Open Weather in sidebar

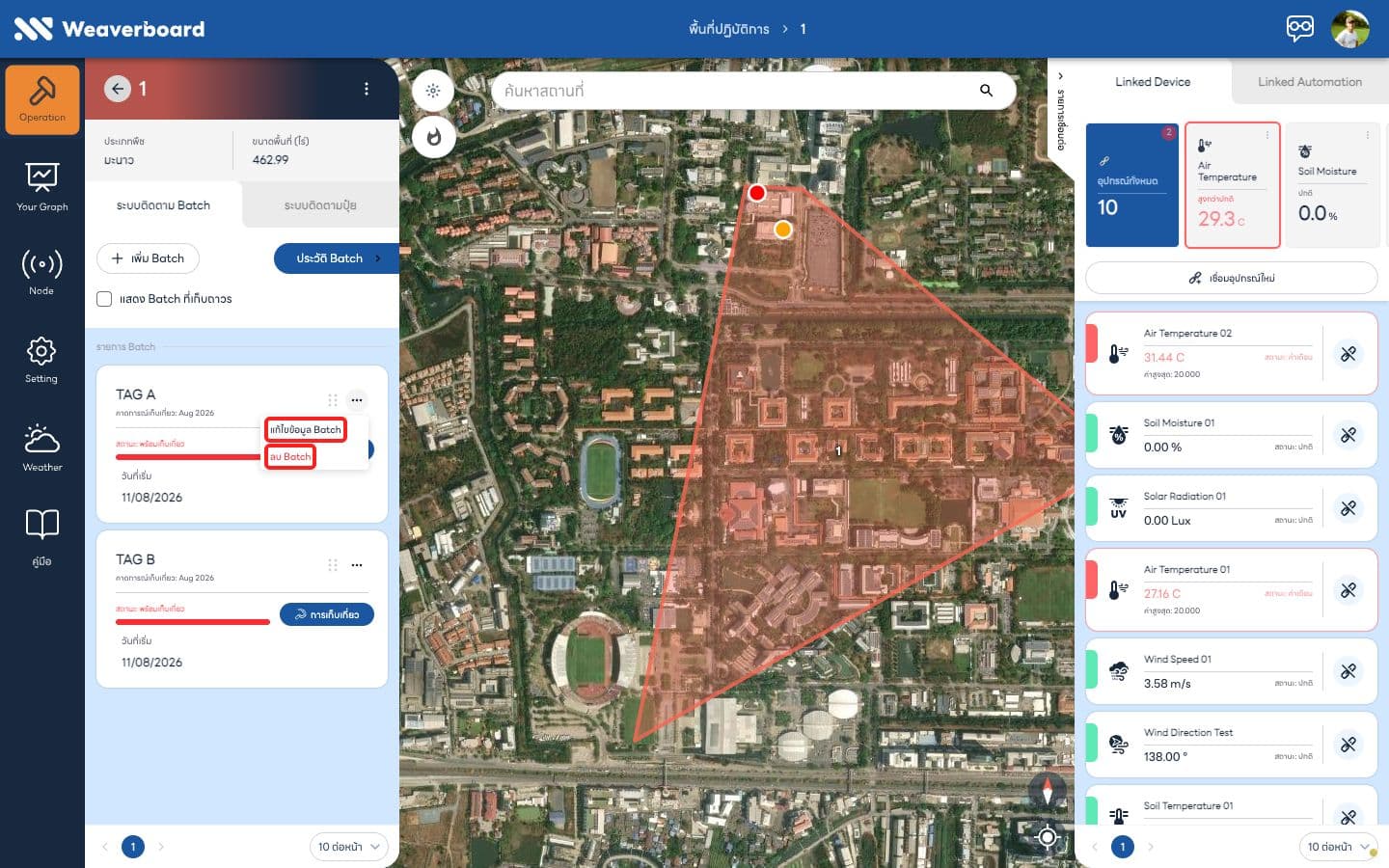pyautogui.click(x=42, y=448)
